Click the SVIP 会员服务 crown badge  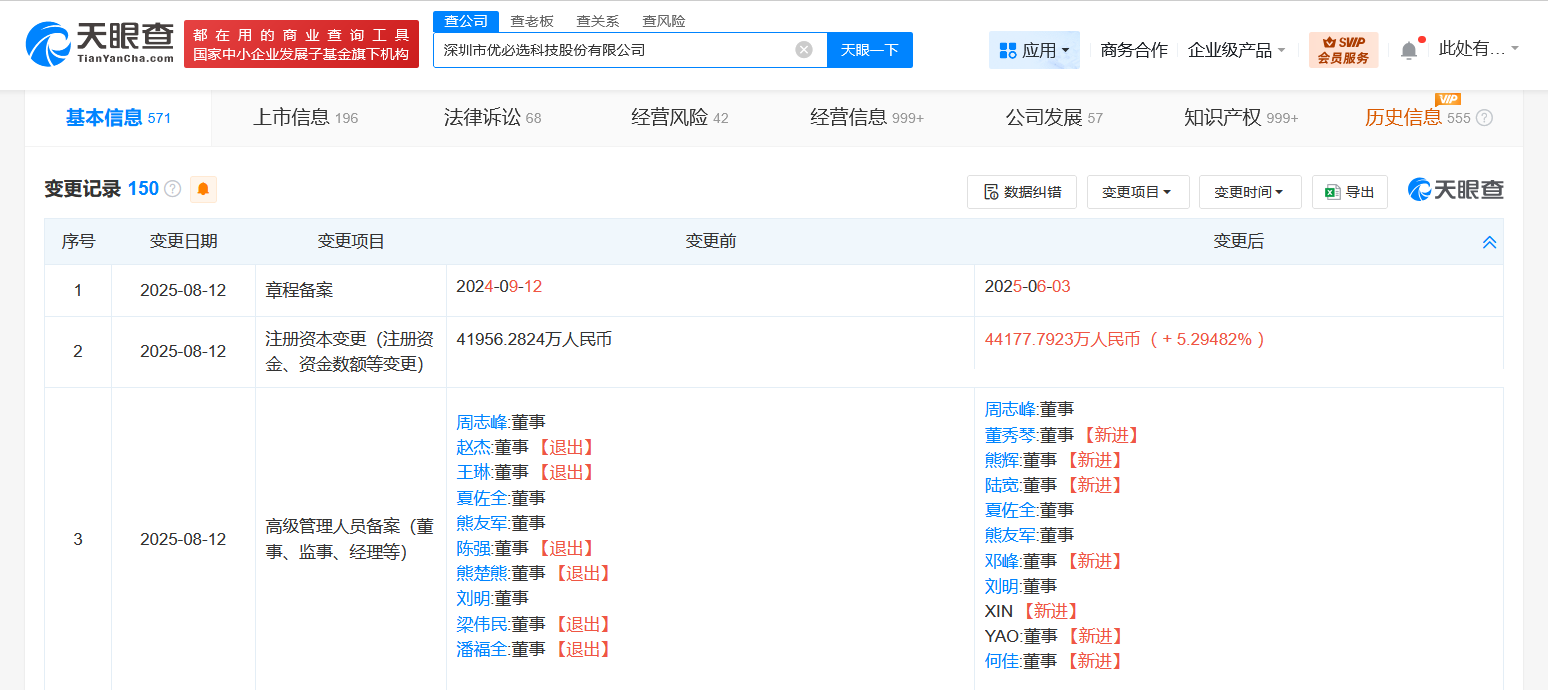pos(1344,49)
